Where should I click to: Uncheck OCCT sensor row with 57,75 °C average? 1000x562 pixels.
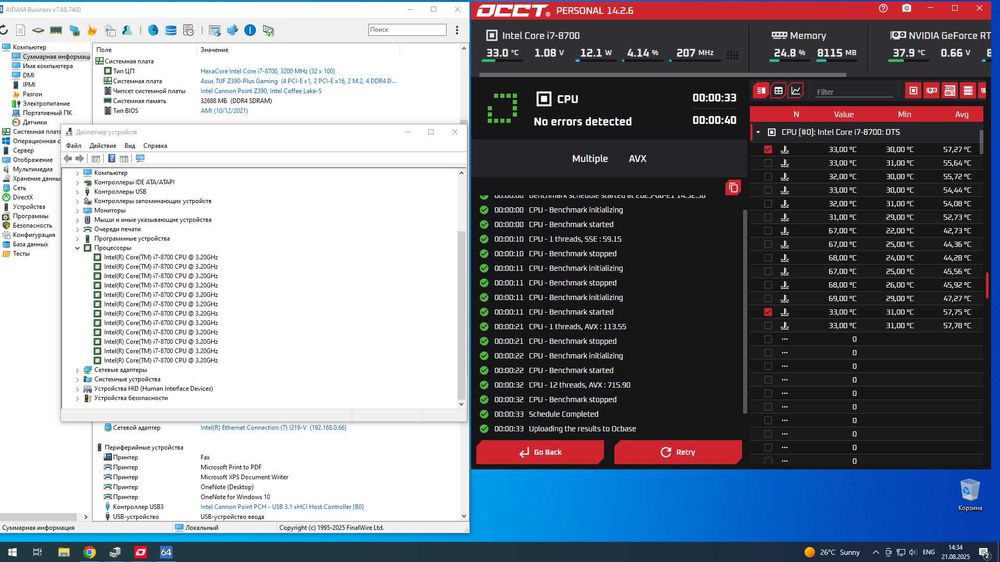[x=768, y=312]
